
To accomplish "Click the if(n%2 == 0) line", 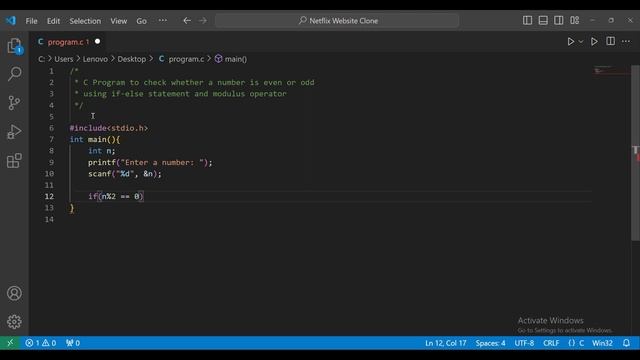I will pos(116,196).
